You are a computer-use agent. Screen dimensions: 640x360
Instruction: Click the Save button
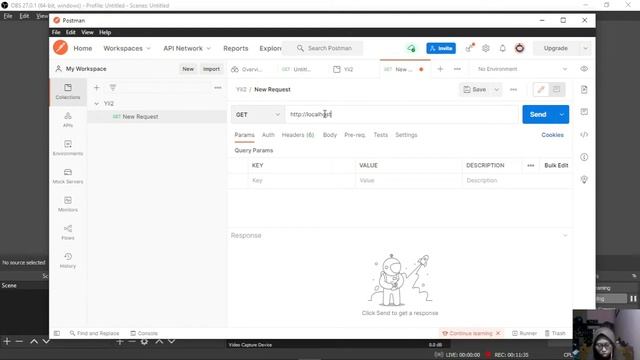pos(476,89)
